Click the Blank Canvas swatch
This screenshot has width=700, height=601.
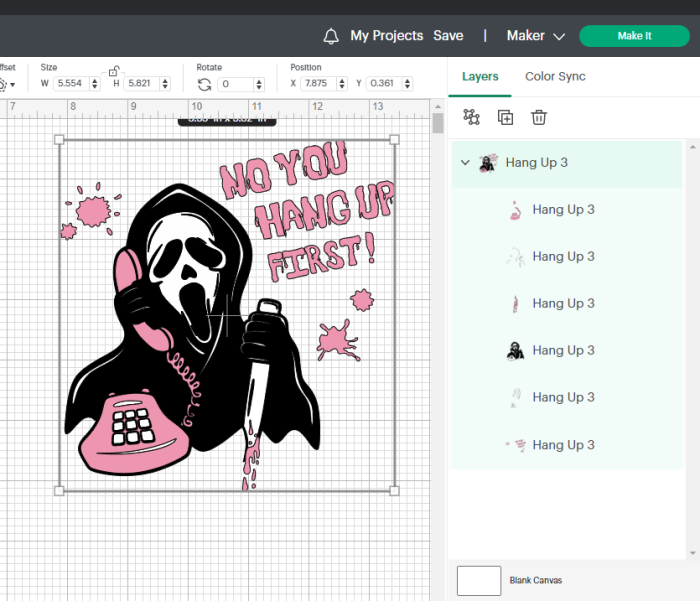coord(479,580)
